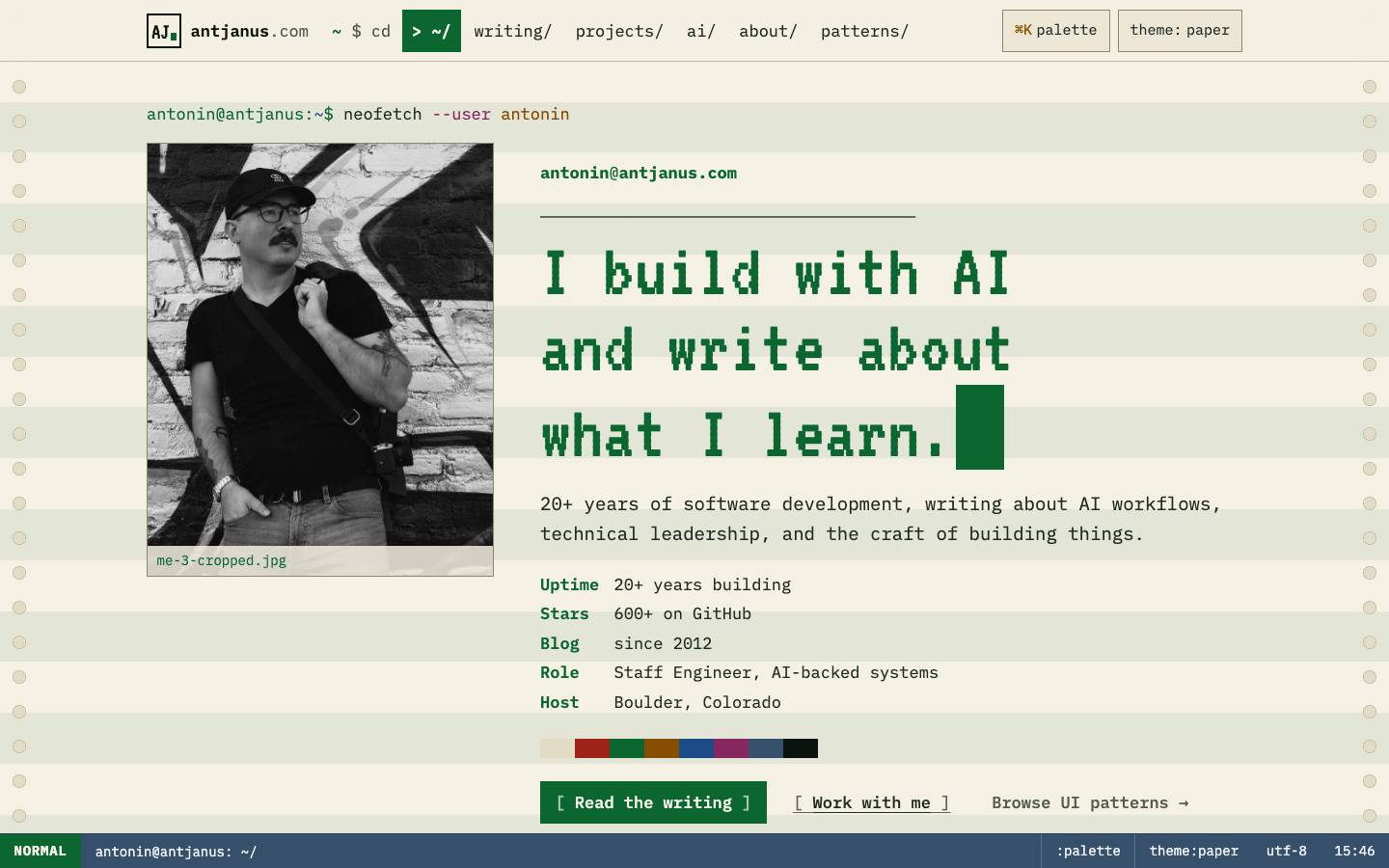Open the ⌘K palette button

(x=1055, y=31)
